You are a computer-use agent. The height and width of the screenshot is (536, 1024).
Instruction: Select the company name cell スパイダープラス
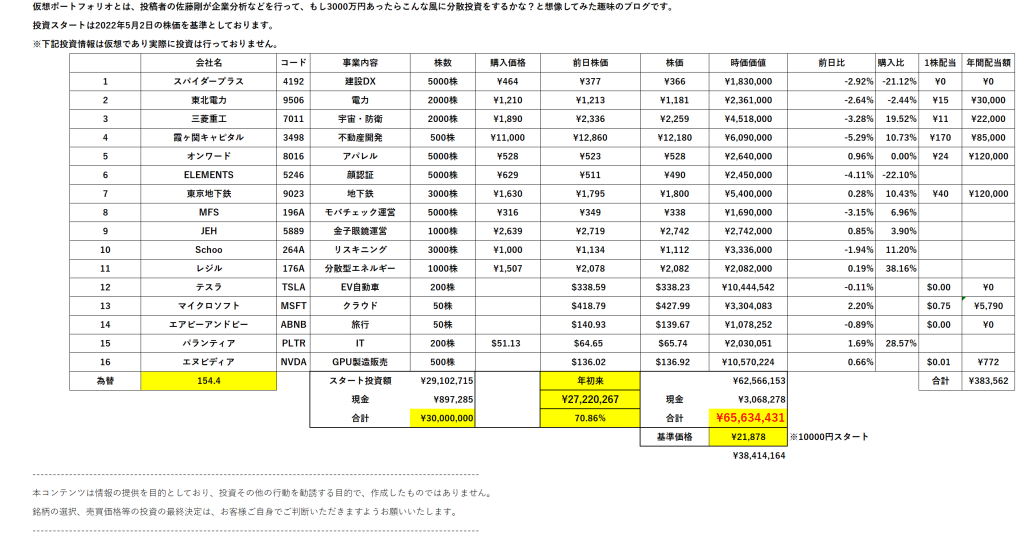(x=208, y=82)
